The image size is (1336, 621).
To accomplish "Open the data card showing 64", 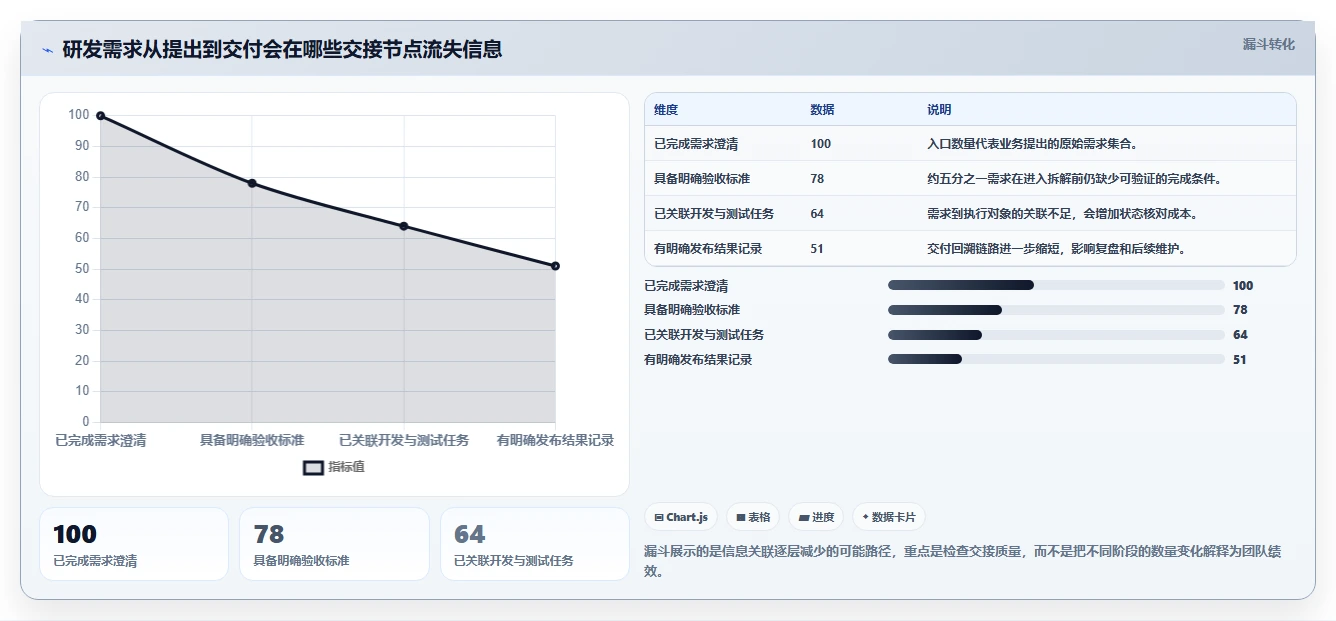I will 535,544.
